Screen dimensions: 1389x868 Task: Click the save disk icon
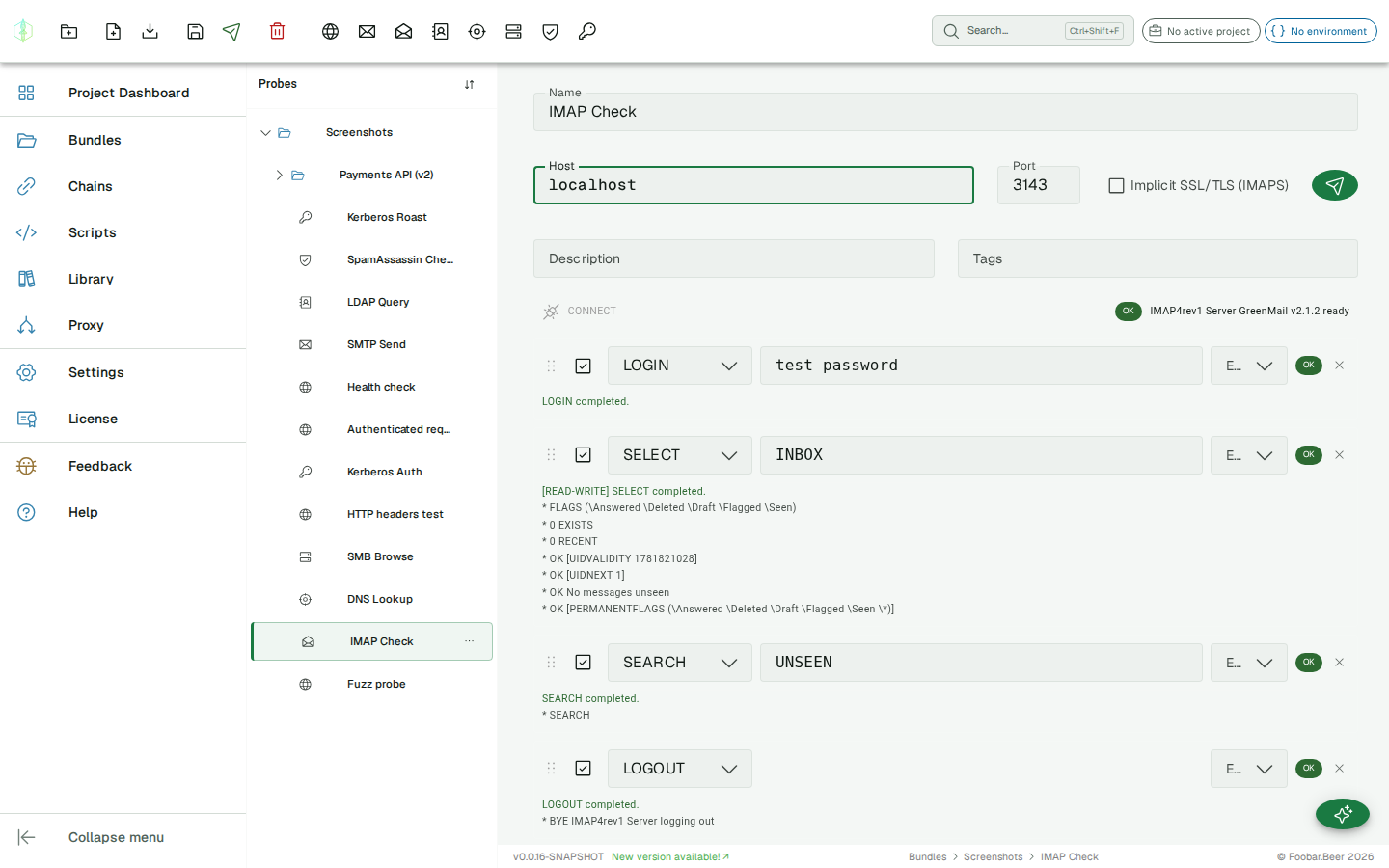point(195,31)
